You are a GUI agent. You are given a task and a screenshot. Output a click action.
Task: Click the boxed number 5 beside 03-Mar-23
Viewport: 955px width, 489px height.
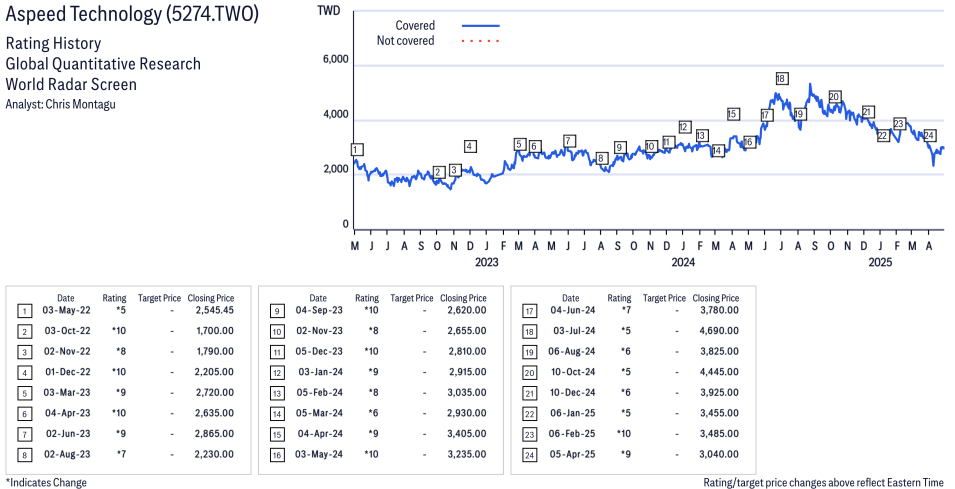tap(24, 394)
